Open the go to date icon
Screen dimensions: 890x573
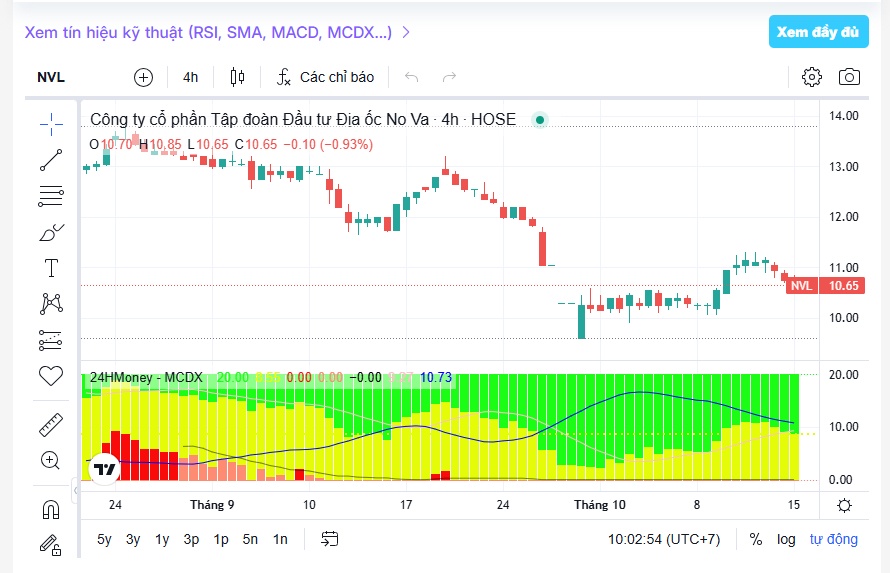coord(329,539)
